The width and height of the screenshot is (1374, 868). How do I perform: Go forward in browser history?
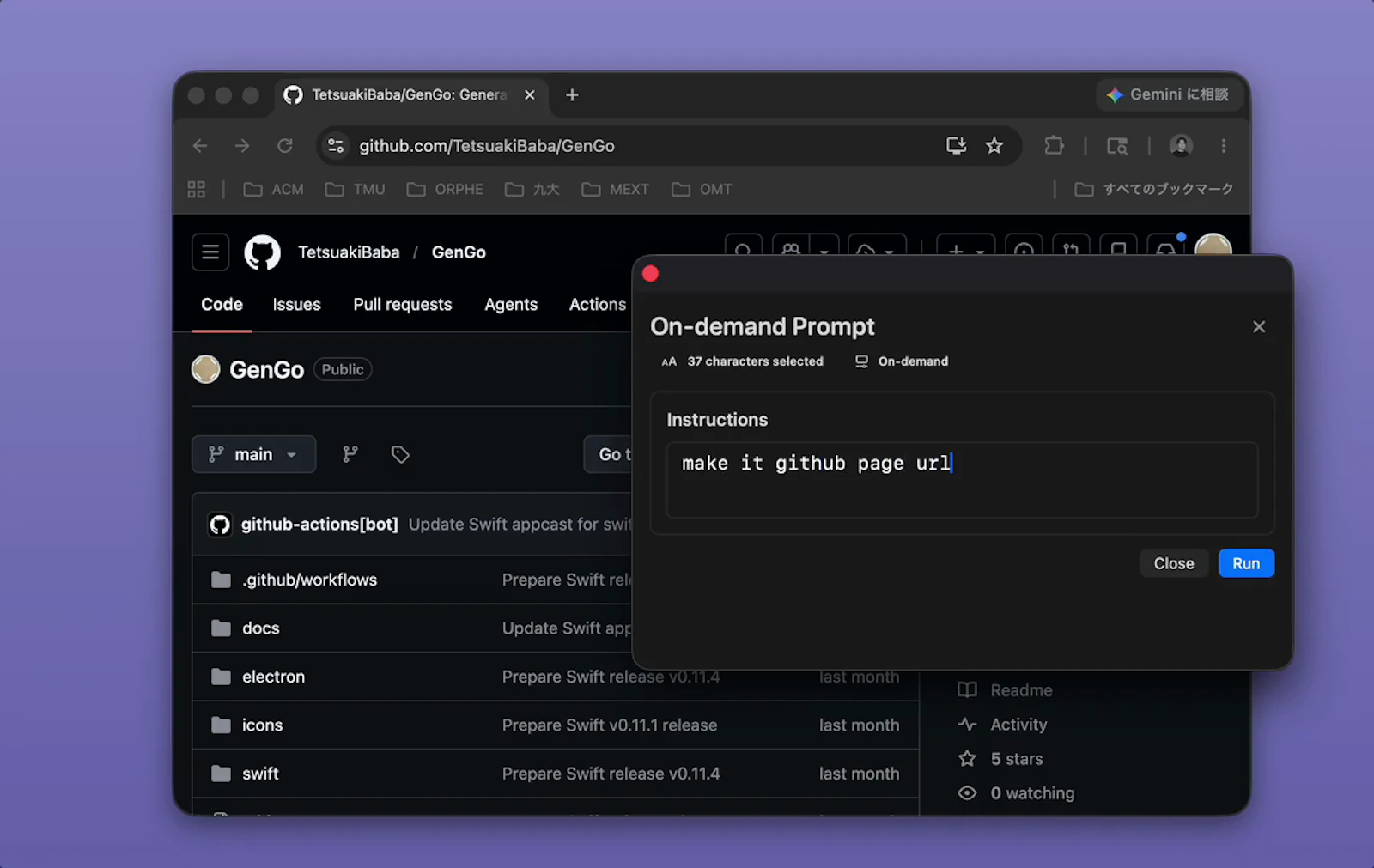click(x=242, y=146)
